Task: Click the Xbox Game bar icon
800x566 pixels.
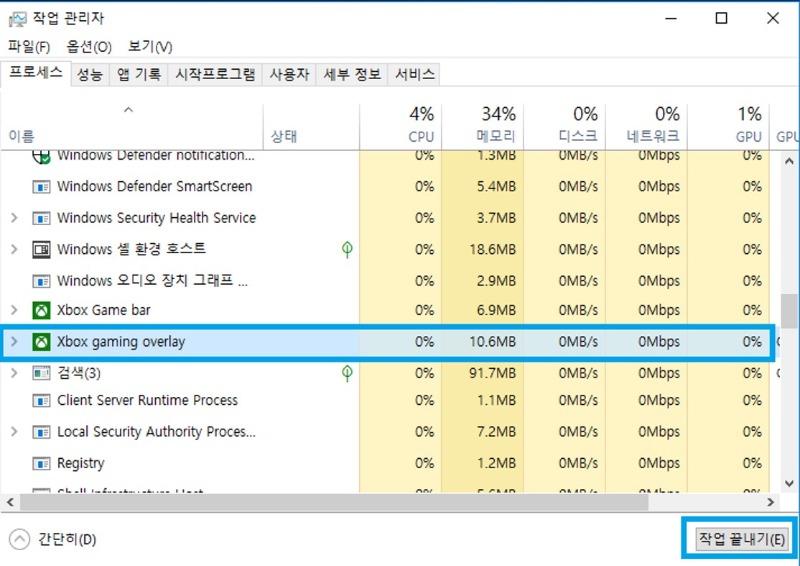Action: (41, 310)
